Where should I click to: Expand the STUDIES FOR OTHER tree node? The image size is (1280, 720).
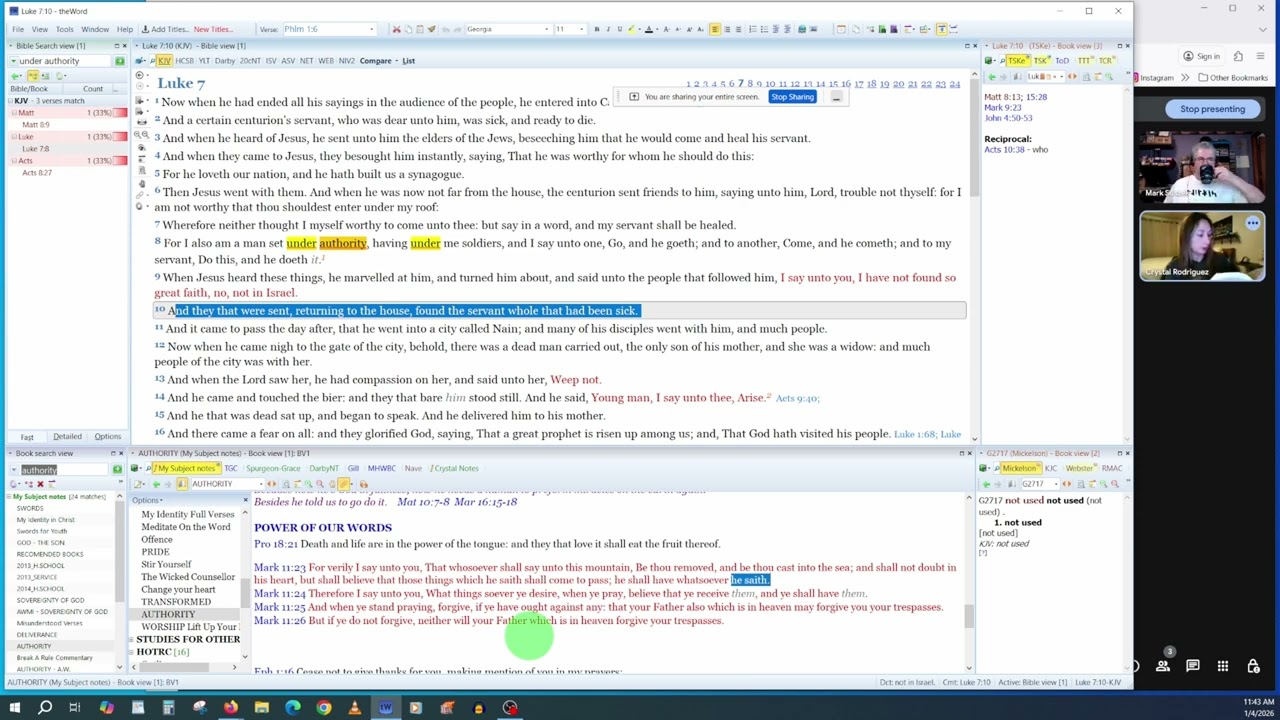point(132,639)
